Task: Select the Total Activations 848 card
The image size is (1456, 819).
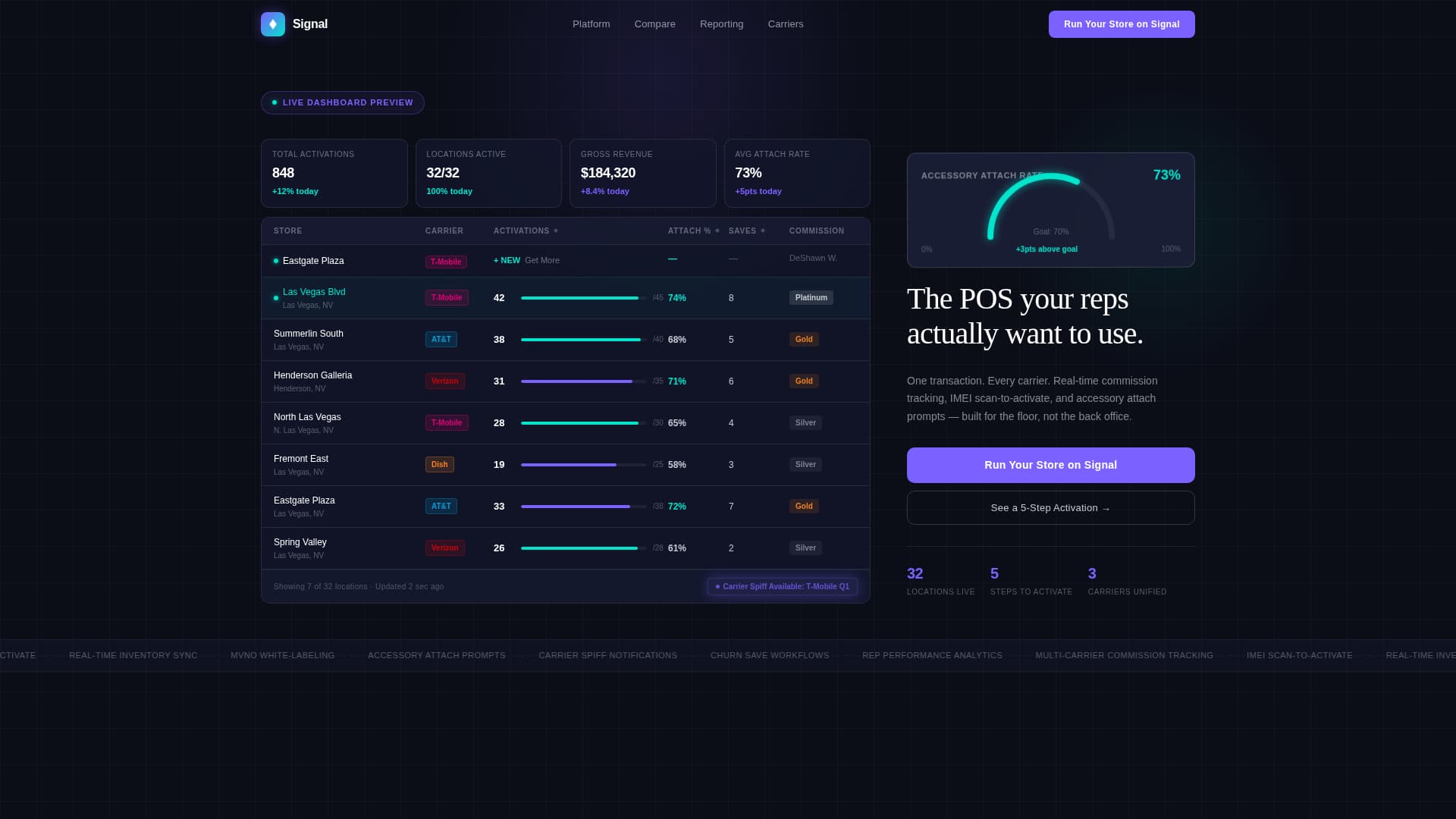Action: coord(334,173)
